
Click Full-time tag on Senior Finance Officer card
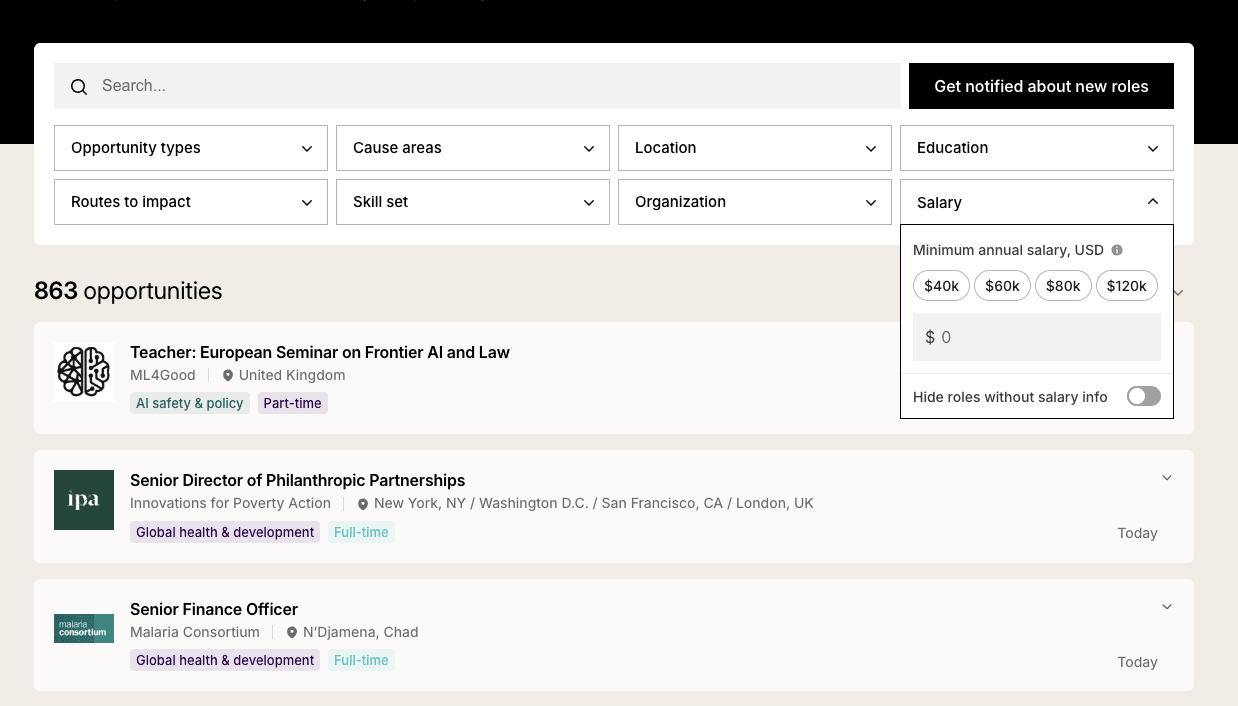tap(361, 660)
